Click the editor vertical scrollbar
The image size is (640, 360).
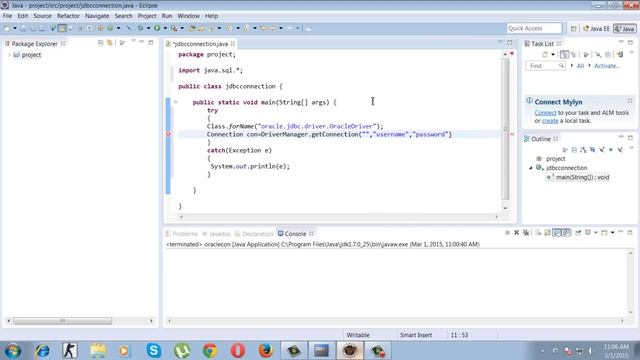(x=505, y=129)
